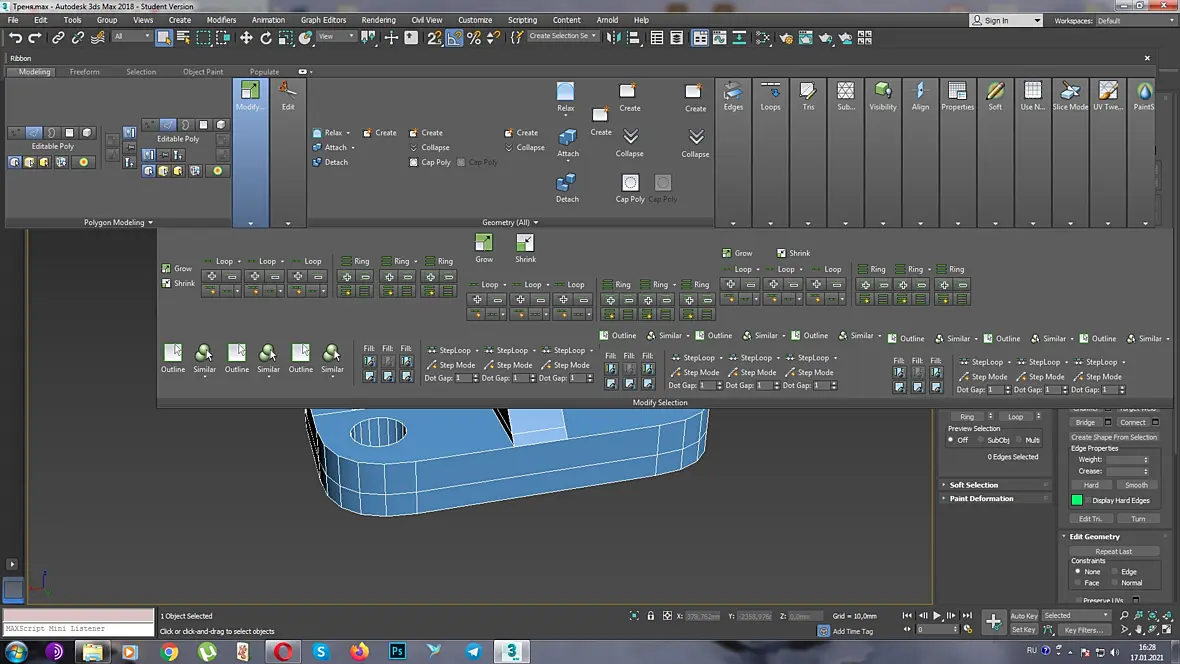Image resolution: width=1180 pixels, height=664 pixels.
Task: Click the Bridge button
Action: coord(1085,422)
